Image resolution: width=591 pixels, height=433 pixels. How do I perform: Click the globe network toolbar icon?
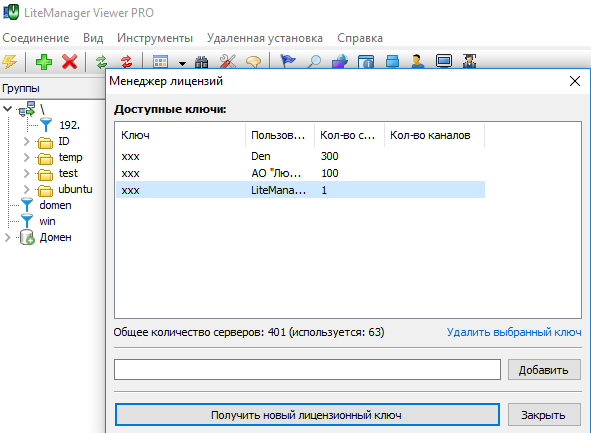tap(340, 61)
